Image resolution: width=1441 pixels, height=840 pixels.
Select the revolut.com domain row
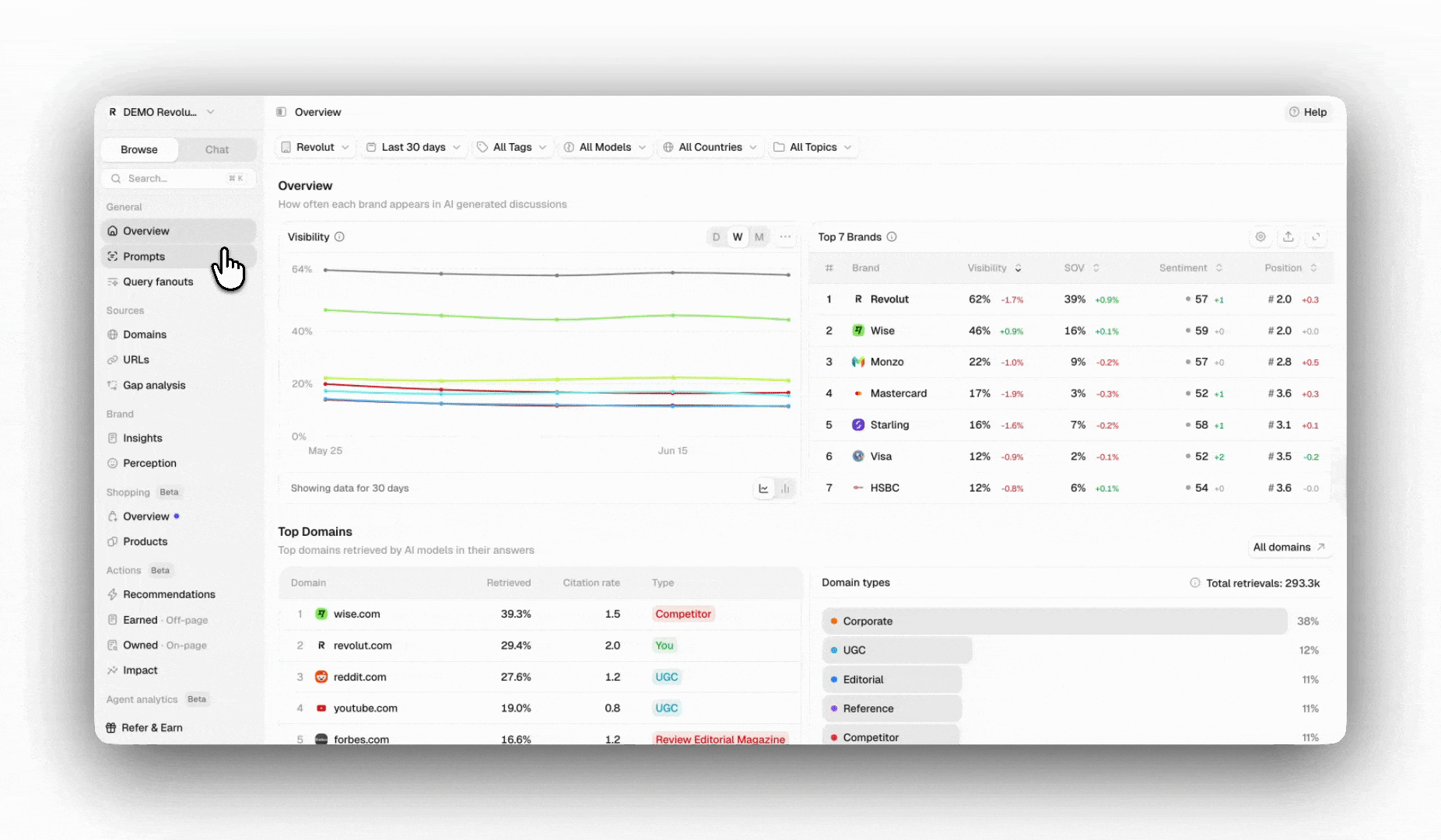click(x=540, y=646)
